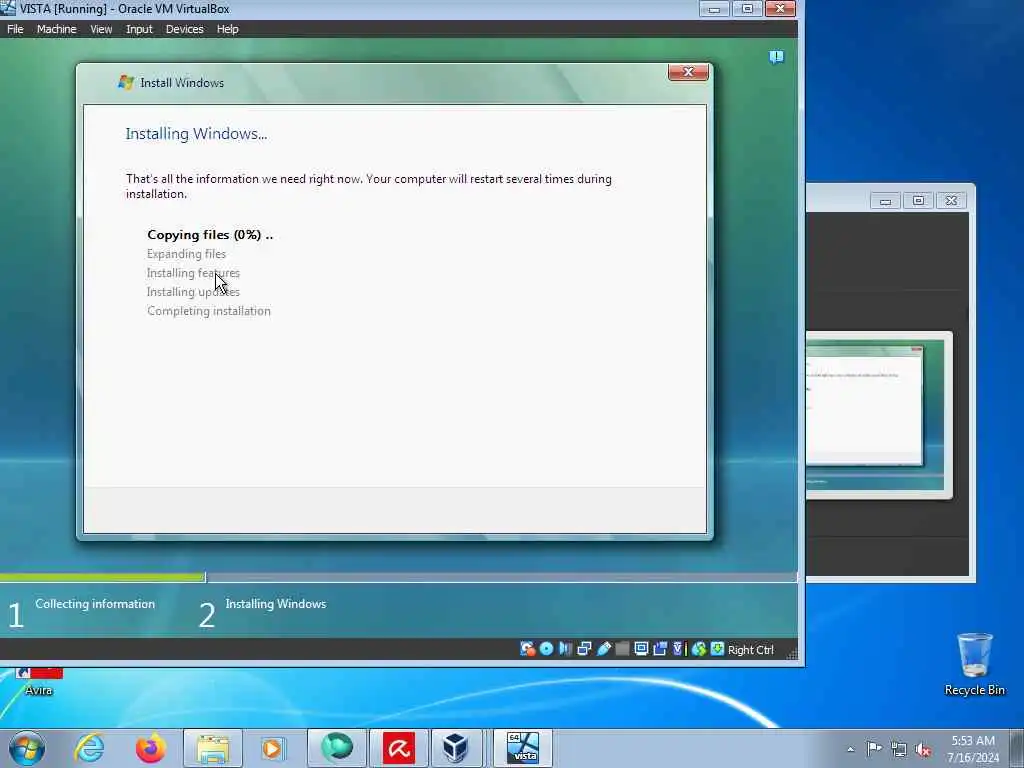Click the CPU virtualization status icon

(679, 648)
